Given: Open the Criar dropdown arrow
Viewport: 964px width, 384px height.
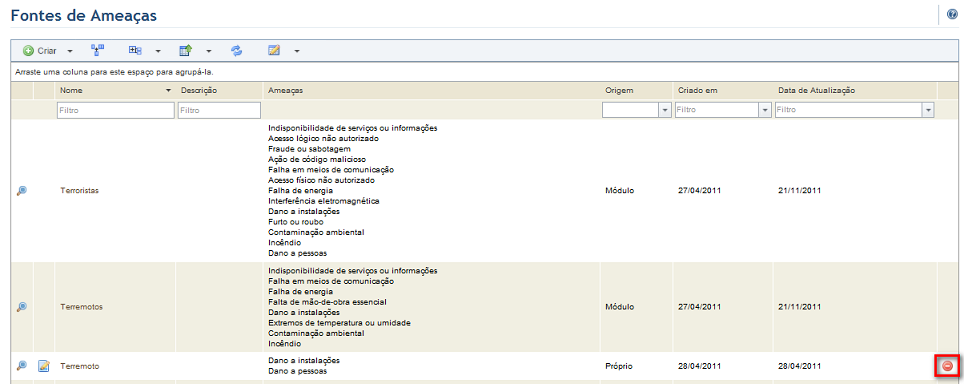Looking at the screenshot, I should point(69,51).
